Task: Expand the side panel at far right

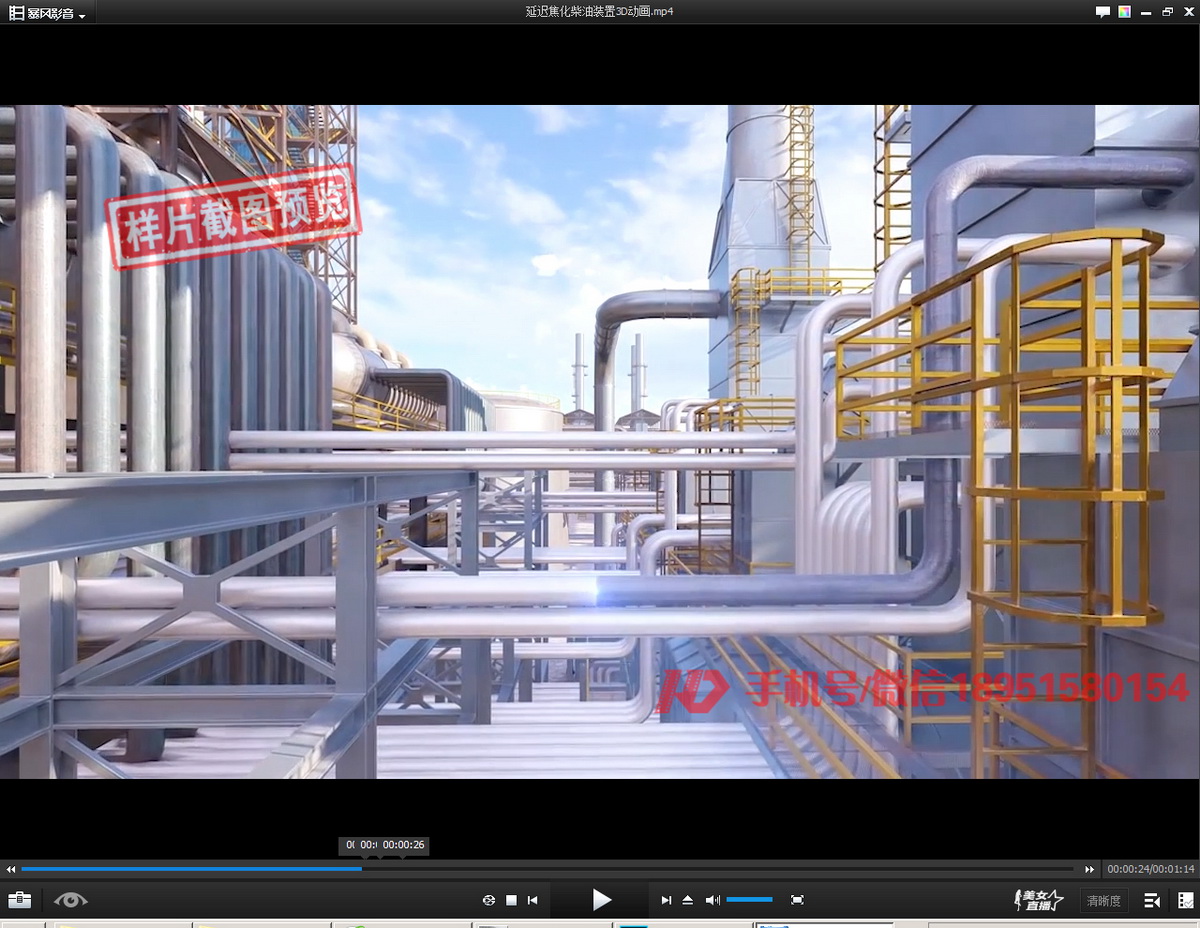Action: coord(1185,900)
